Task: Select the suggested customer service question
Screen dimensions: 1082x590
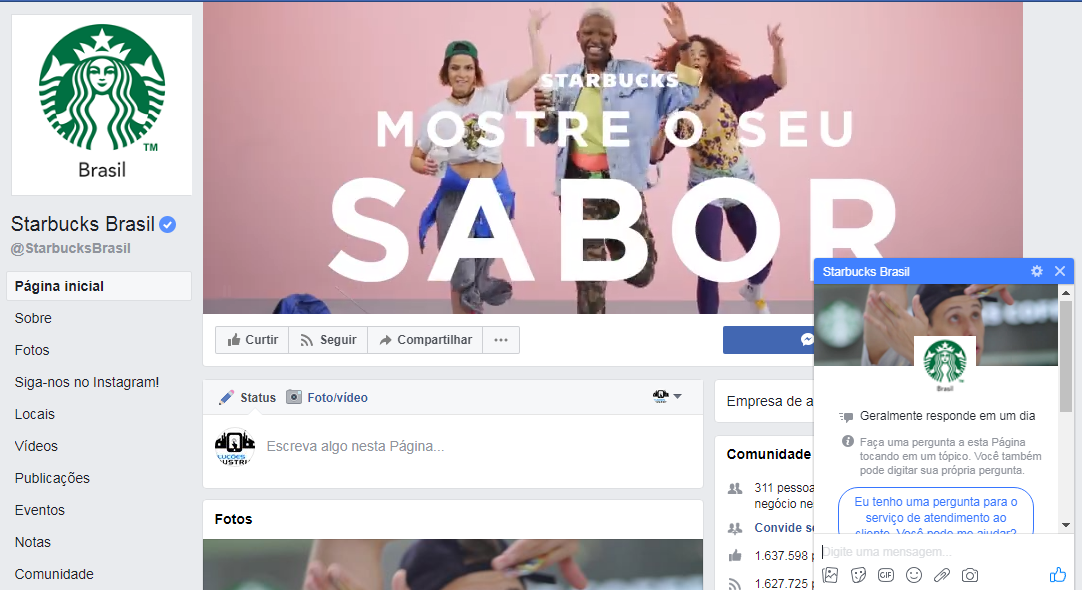Action: [x=936, y=511]
